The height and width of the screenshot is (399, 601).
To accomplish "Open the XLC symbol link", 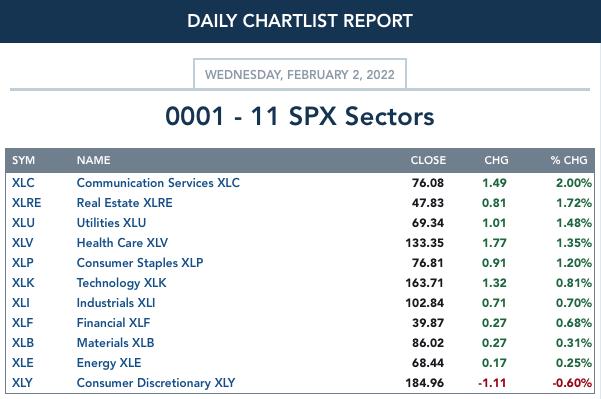I will tap(23, 183).
